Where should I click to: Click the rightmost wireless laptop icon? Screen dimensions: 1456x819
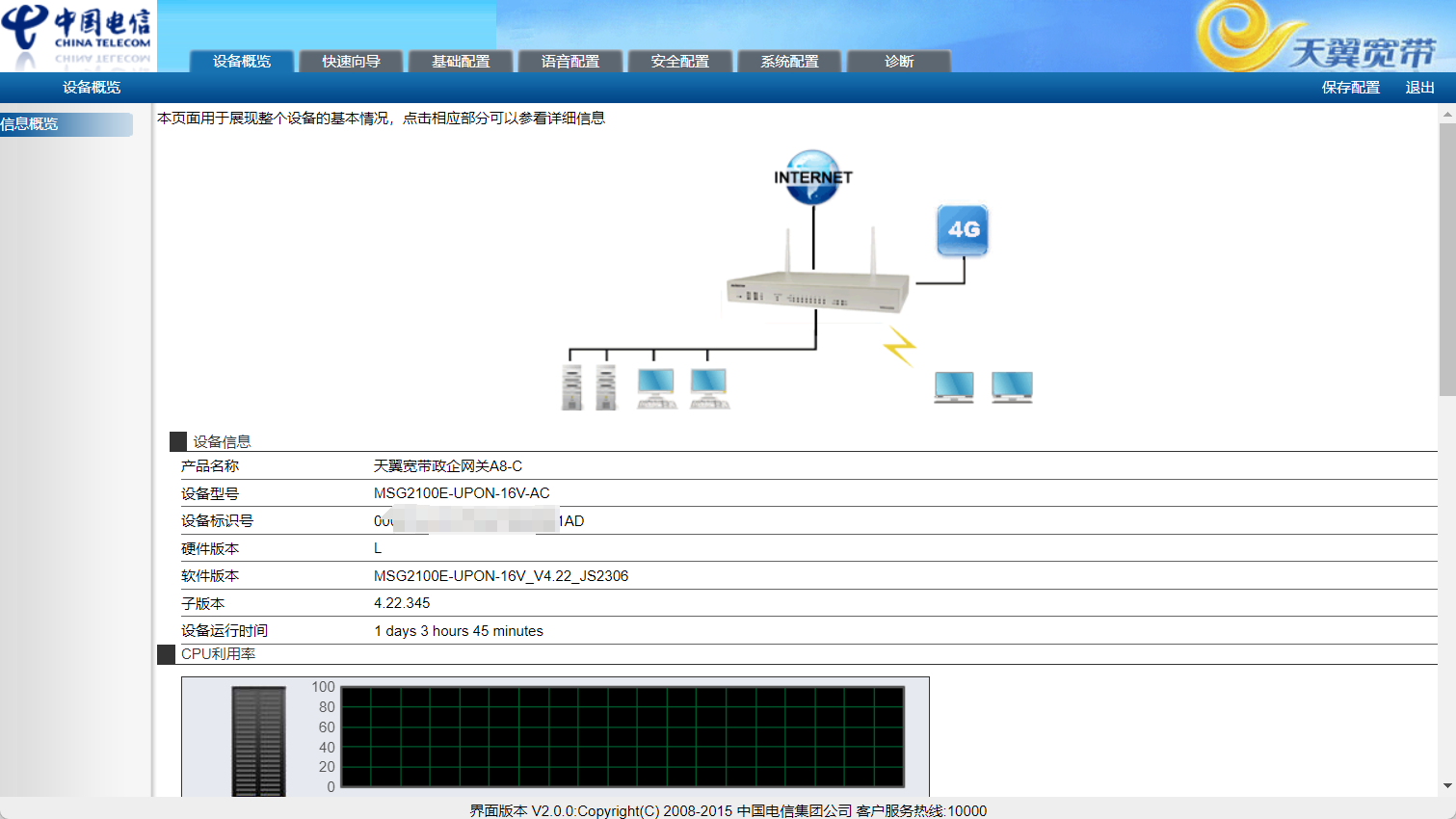tap(1012, 387)
